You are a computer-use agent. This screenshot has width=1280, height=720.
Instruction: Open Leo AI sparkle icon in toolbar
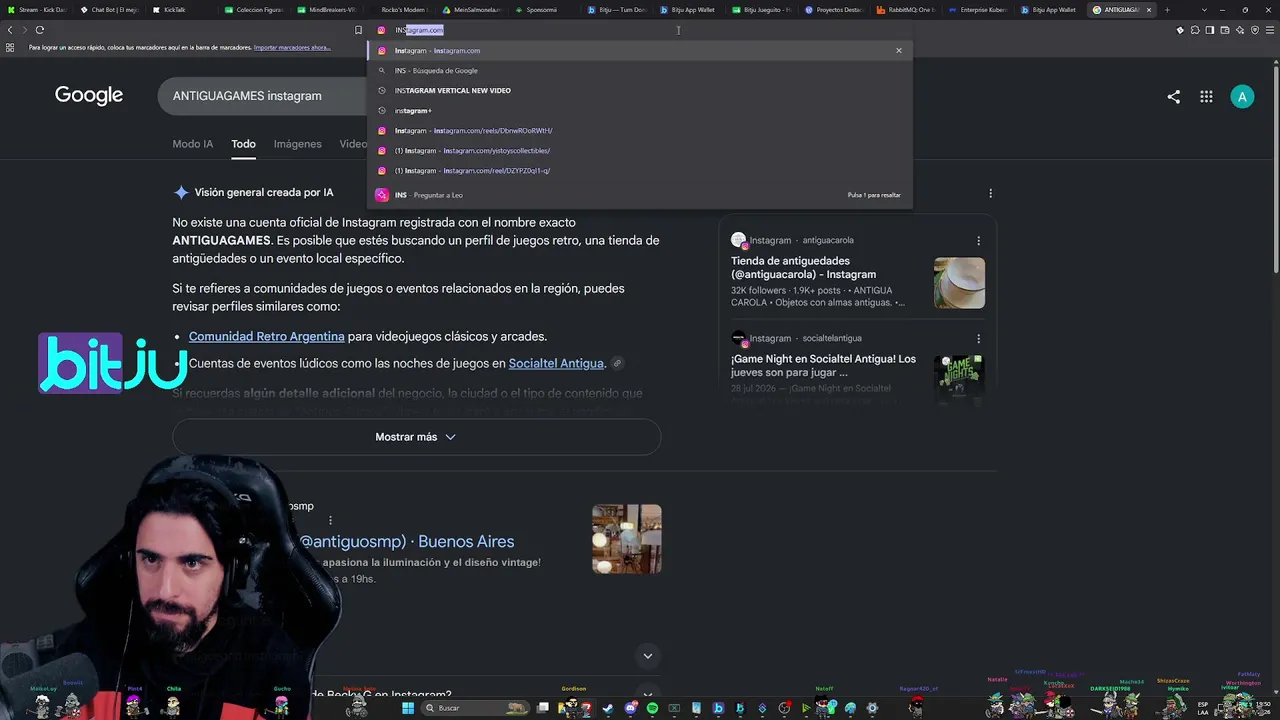(x=1240, y=30)
